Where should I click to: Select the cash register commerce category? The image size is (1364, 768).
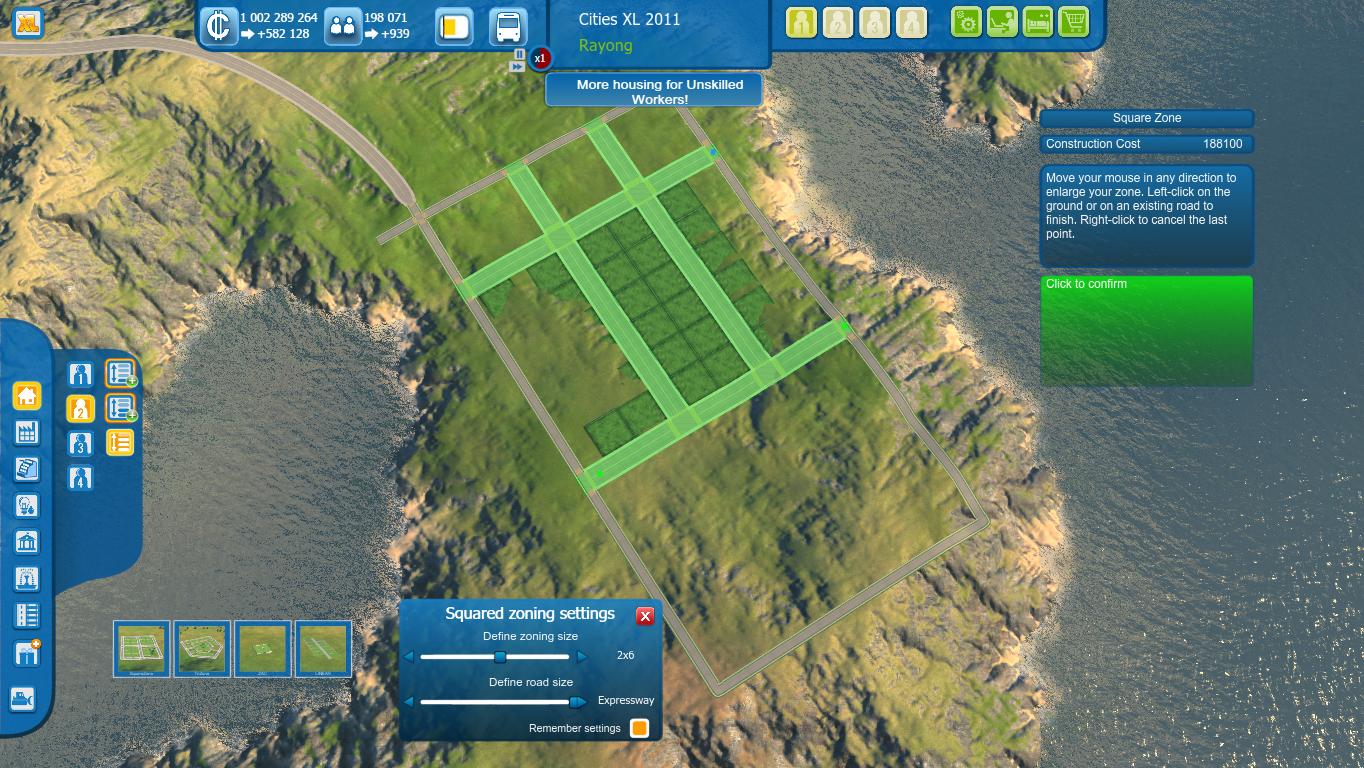(x=27, y=469)
